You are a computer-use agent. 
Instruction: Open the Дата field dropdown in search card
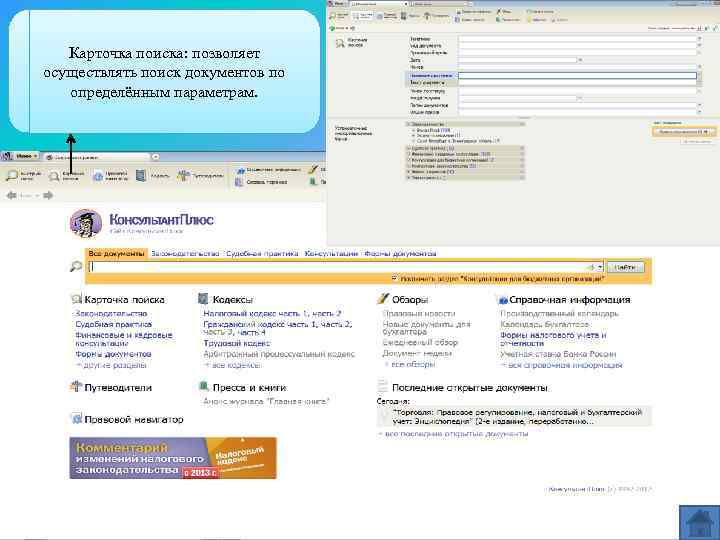580,60
